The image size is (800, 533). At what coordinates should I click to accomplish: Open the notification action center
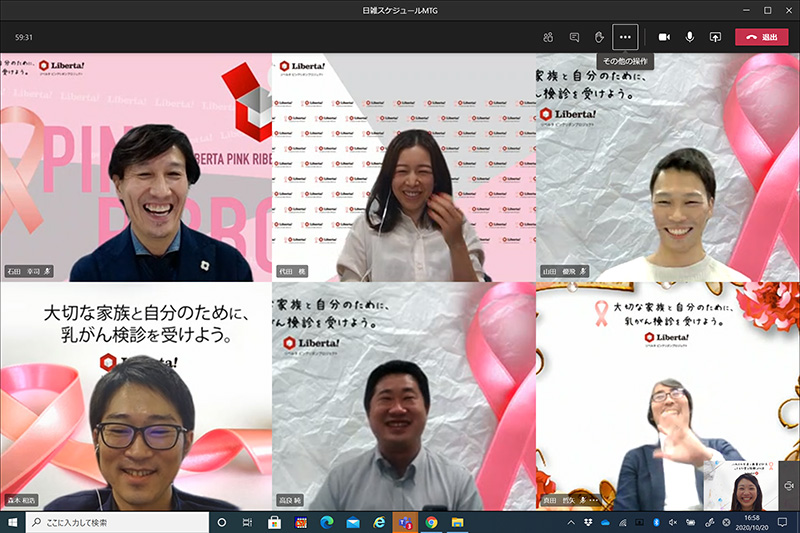[x=782, y=522]
